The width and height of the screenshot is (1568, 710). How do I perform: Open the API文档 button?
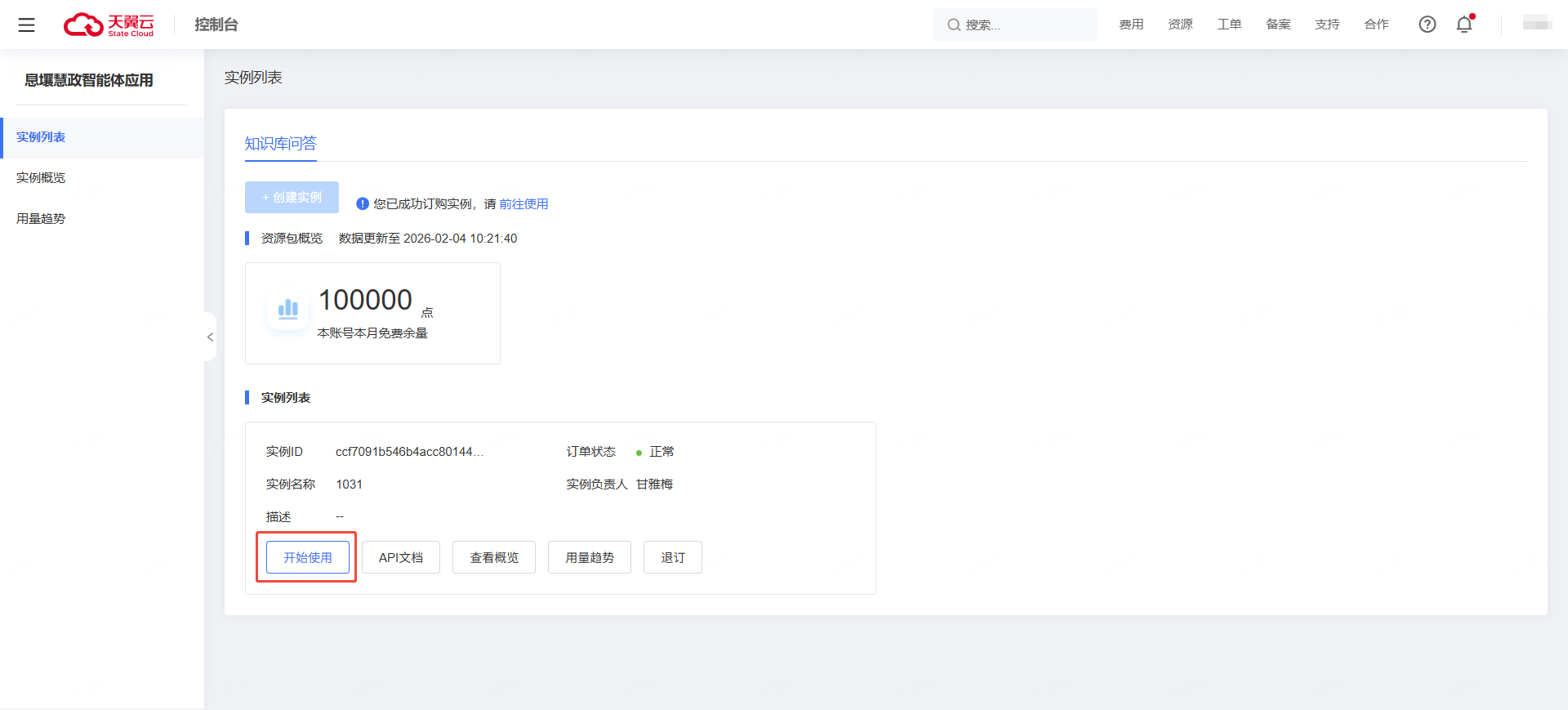[400, 557]
